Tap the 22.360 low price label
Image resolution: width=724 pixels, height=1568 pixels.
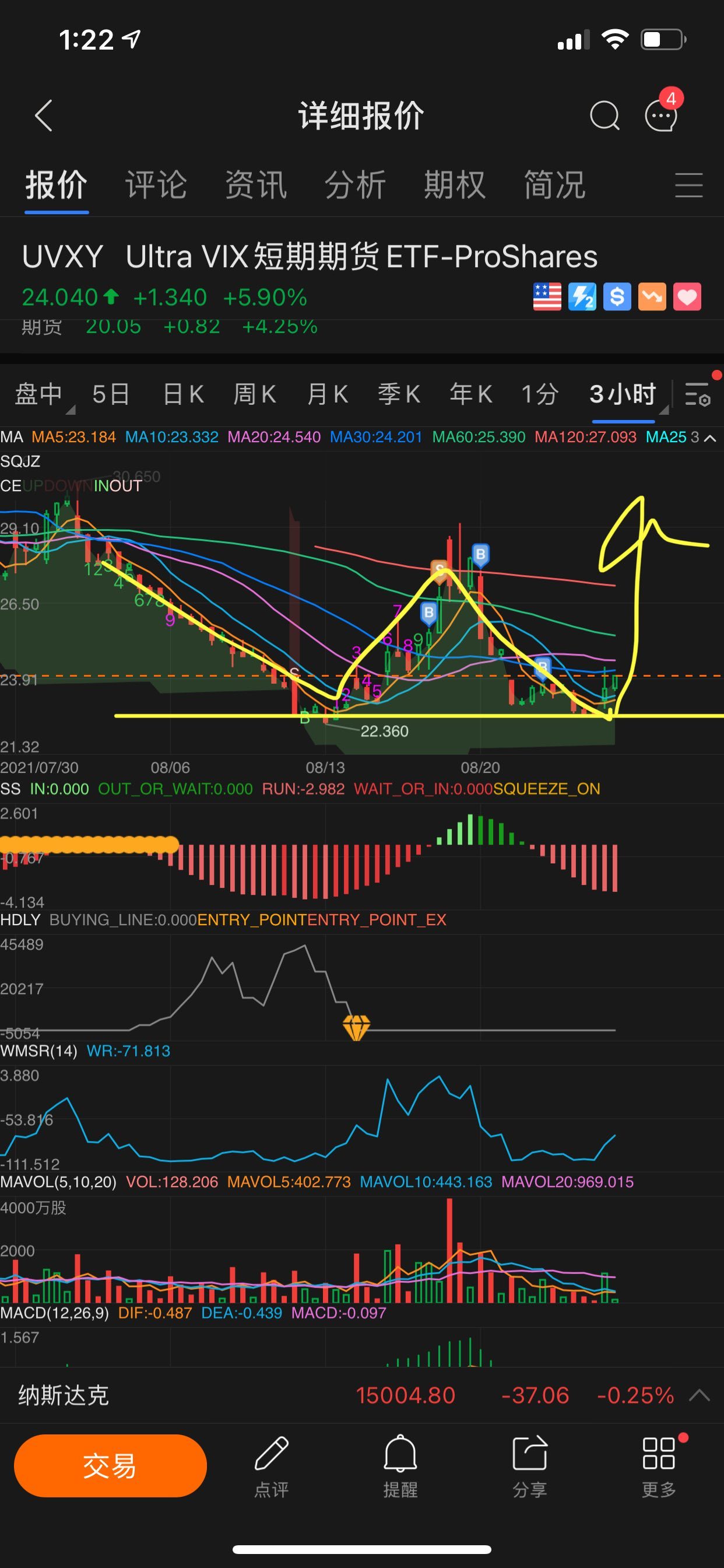[x=385, y=731]
